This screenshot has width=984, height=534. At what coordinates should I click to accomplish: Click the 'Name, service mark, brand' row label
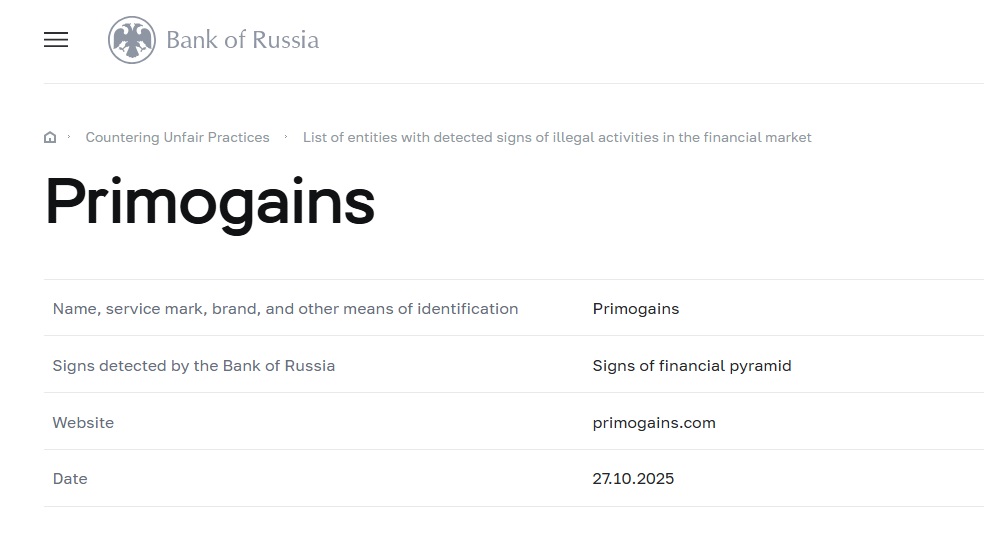pos(285,309)
